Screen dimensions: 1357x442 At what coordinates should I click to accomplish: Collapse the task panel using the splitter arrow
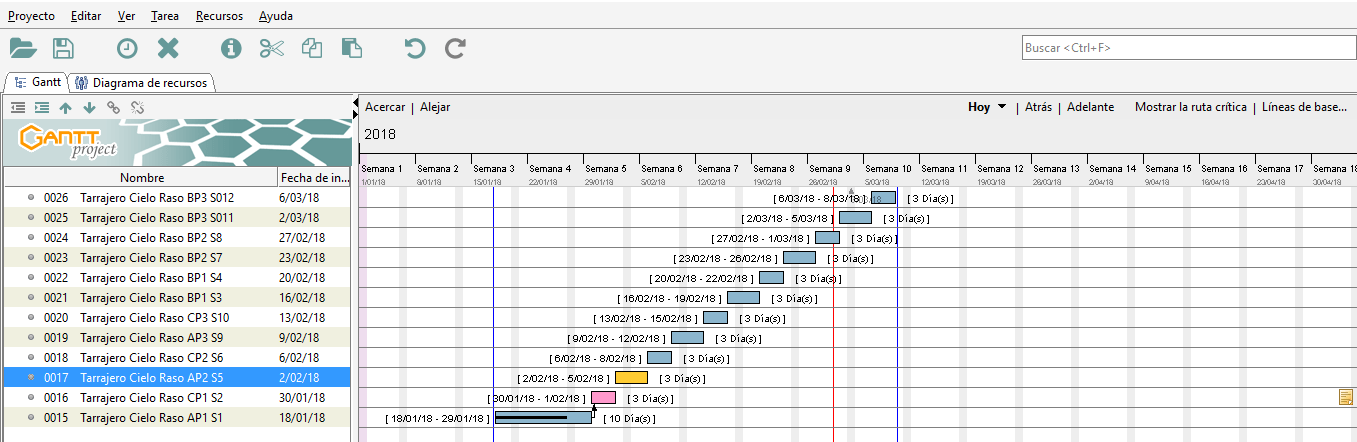(355, 102)
